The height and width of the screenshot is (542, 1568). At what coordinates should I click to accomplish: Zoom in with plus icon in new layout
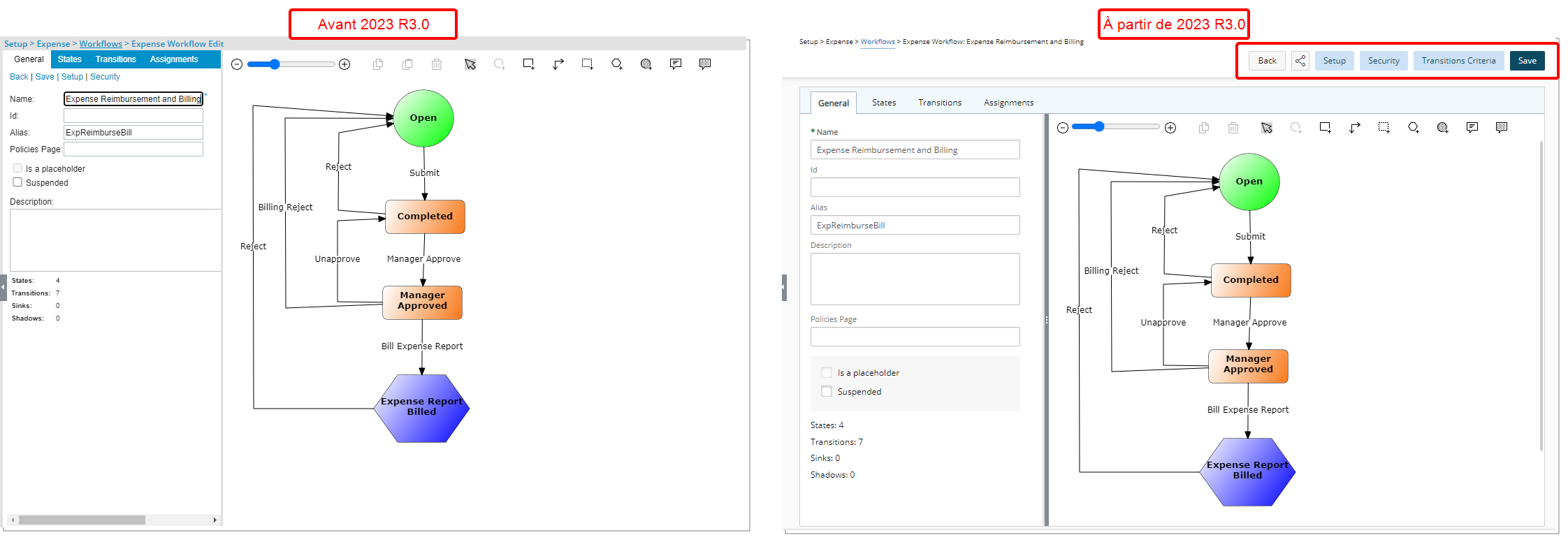[x=1170, y=128]
